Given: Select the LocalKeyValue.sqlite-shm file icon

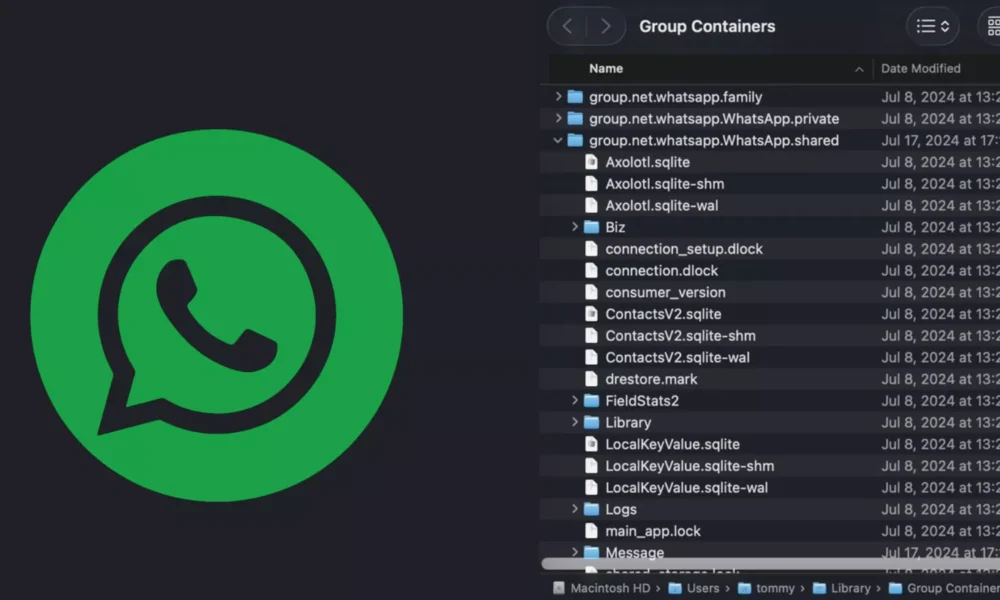Looking at the screenshot, I should click(591, 465).
